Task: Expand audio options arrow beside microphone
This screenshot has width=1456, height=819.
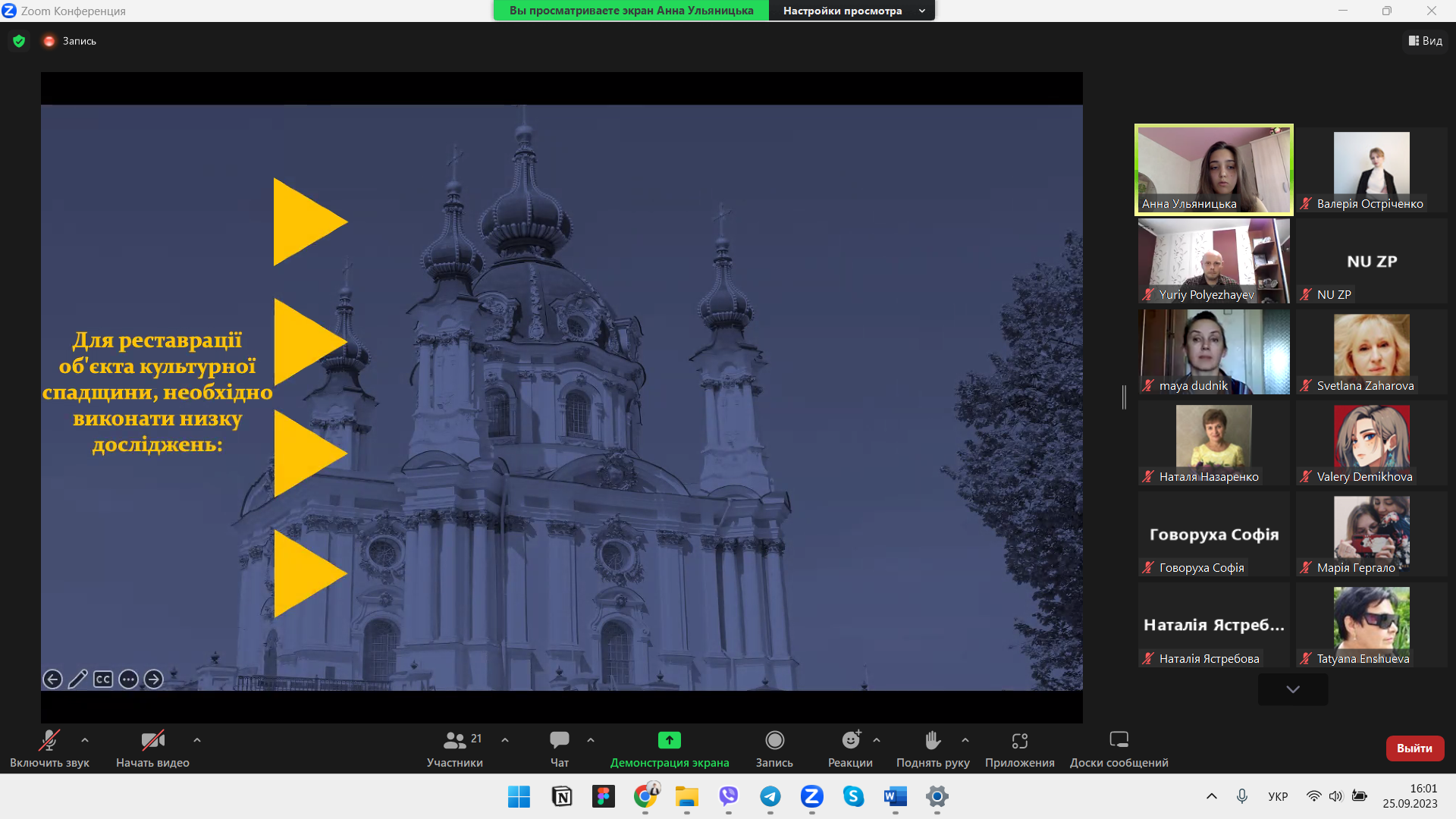Action: pyautogui.click(x=85, y=740)
